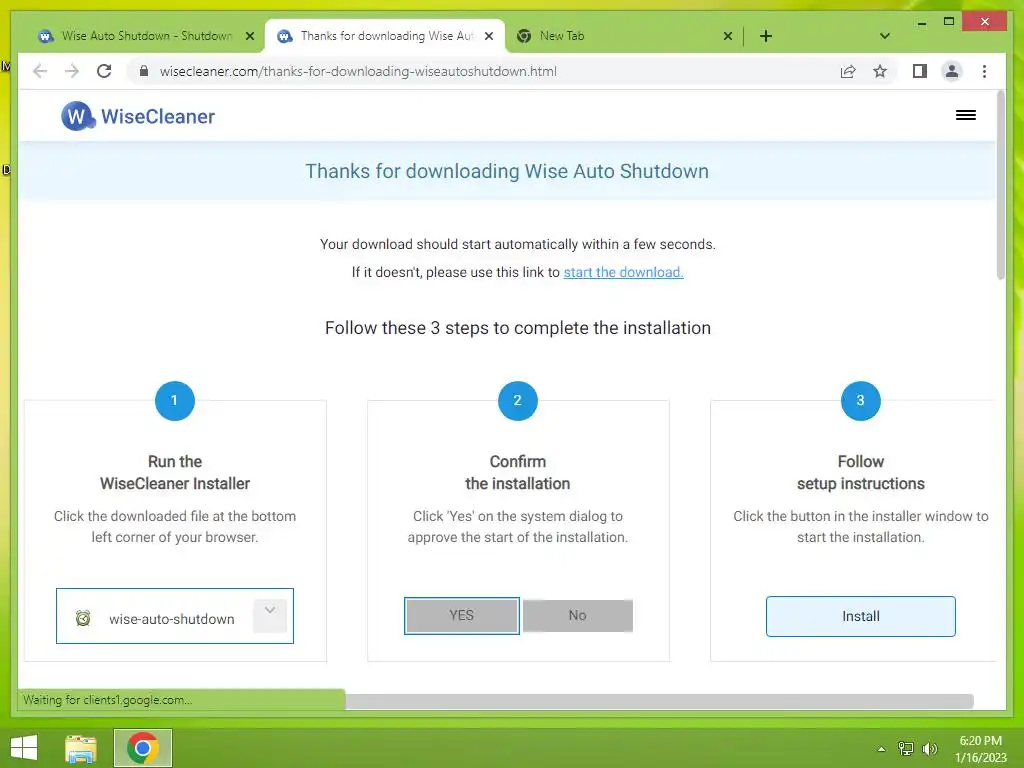The width and height of the screenshot is (1024, 768).
Task: Bookmark this page with the star
Action: [x=880, y=71]
